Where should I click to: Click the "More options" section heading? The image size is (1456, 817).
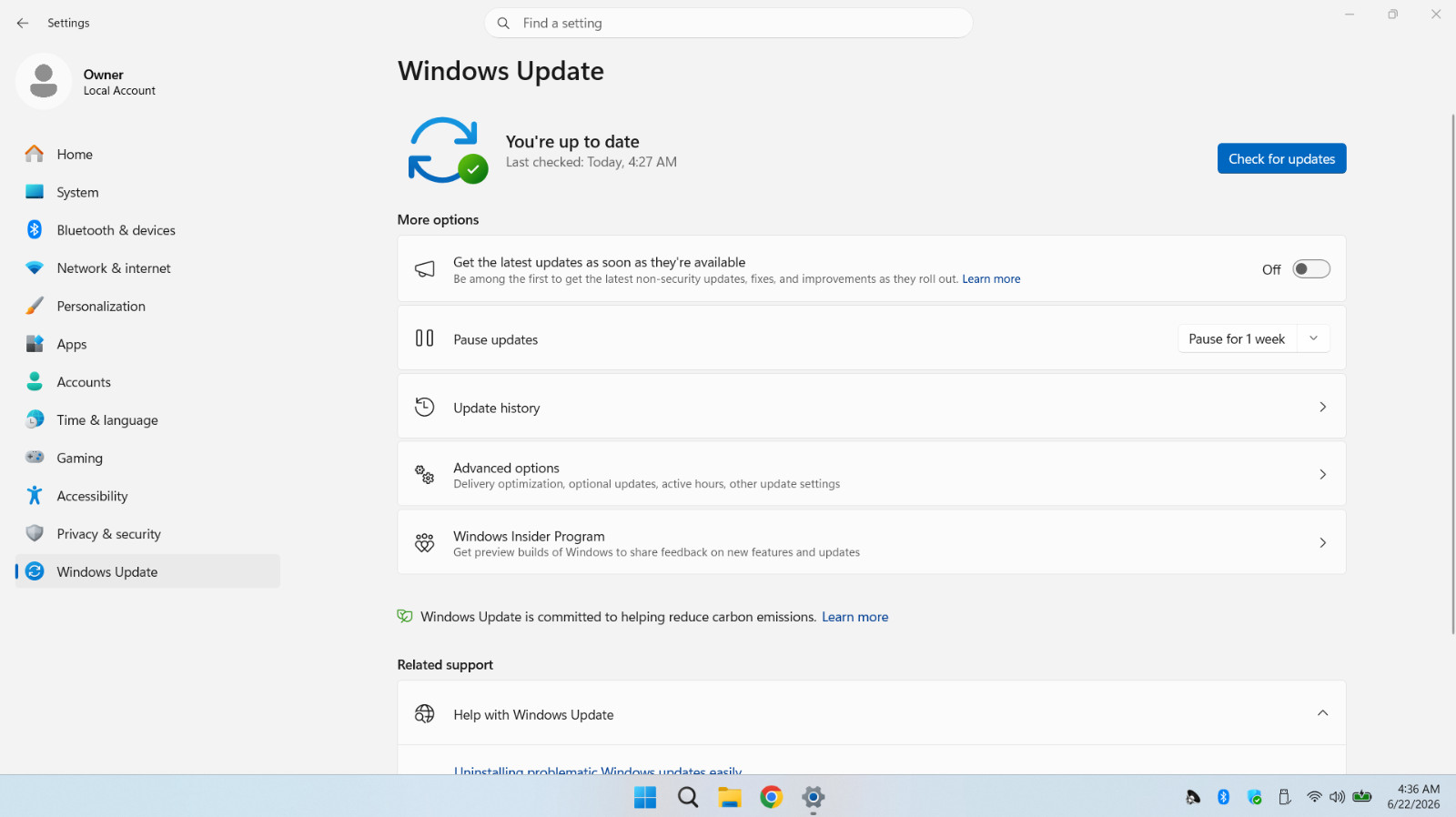point(438,219)
